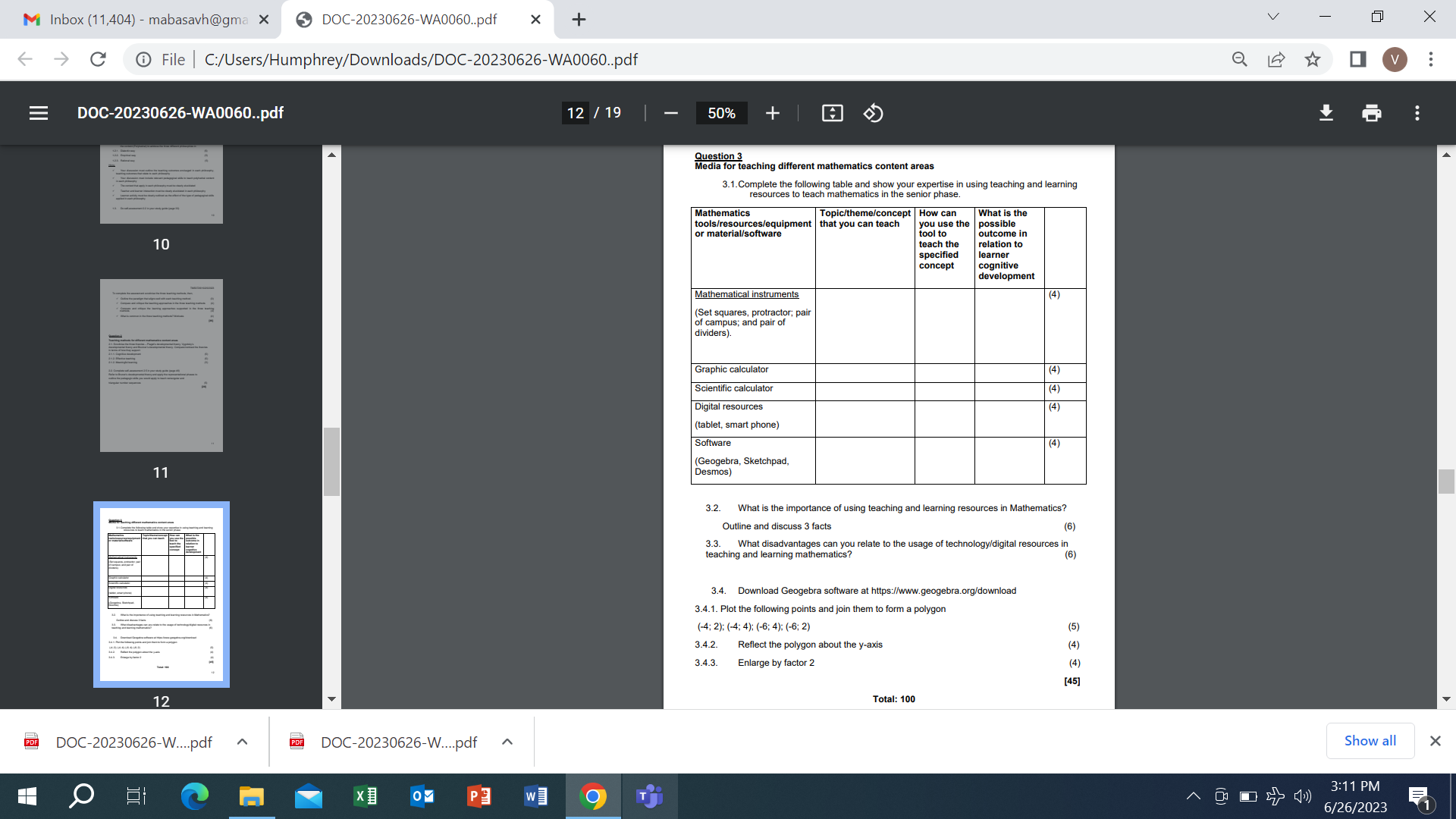Click the zoom percentage field
This screenshot has width=1456, height=819.
click(x=721, y=113)
